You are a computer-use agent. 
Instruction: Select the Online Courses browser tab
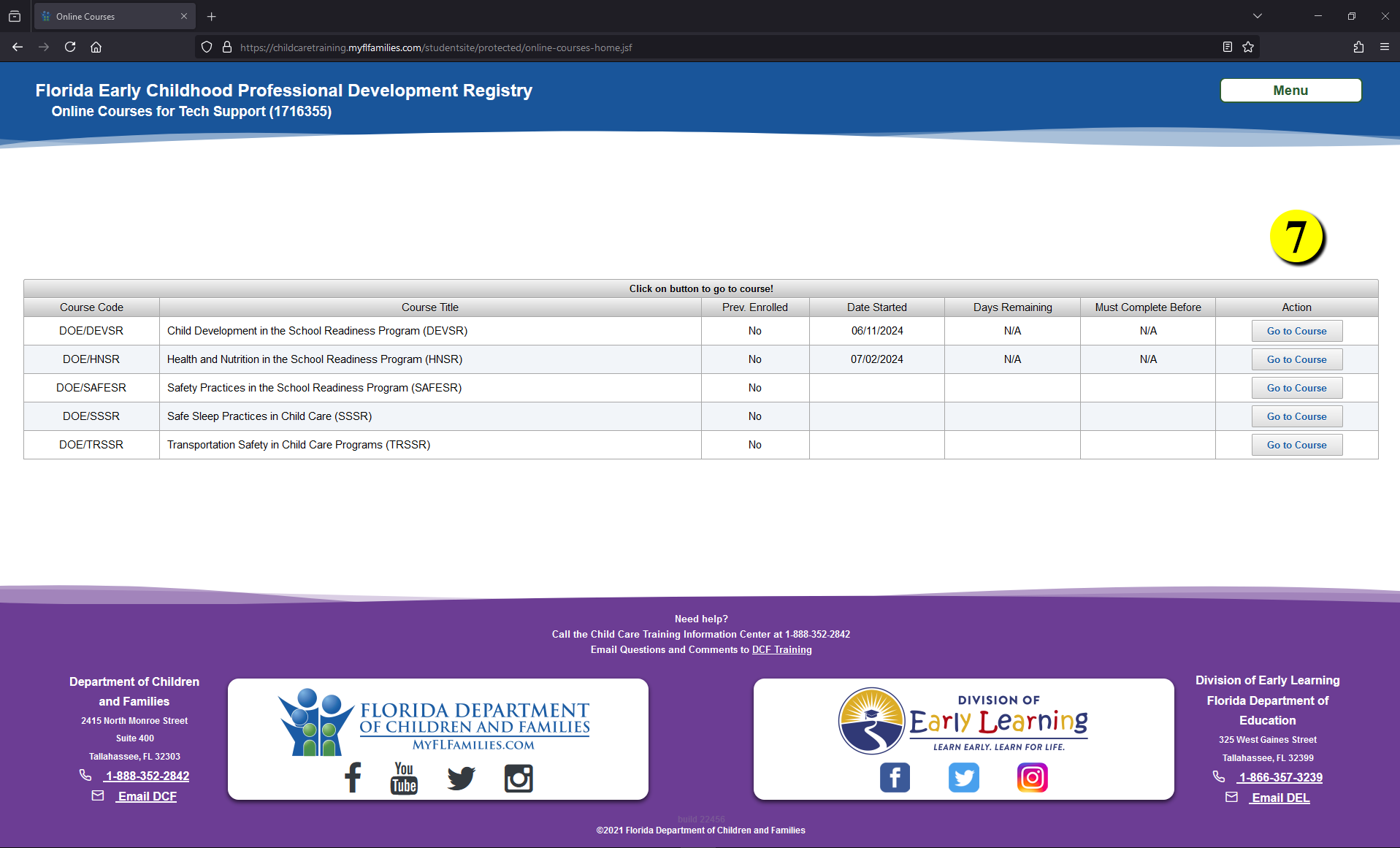click(115, 16)
